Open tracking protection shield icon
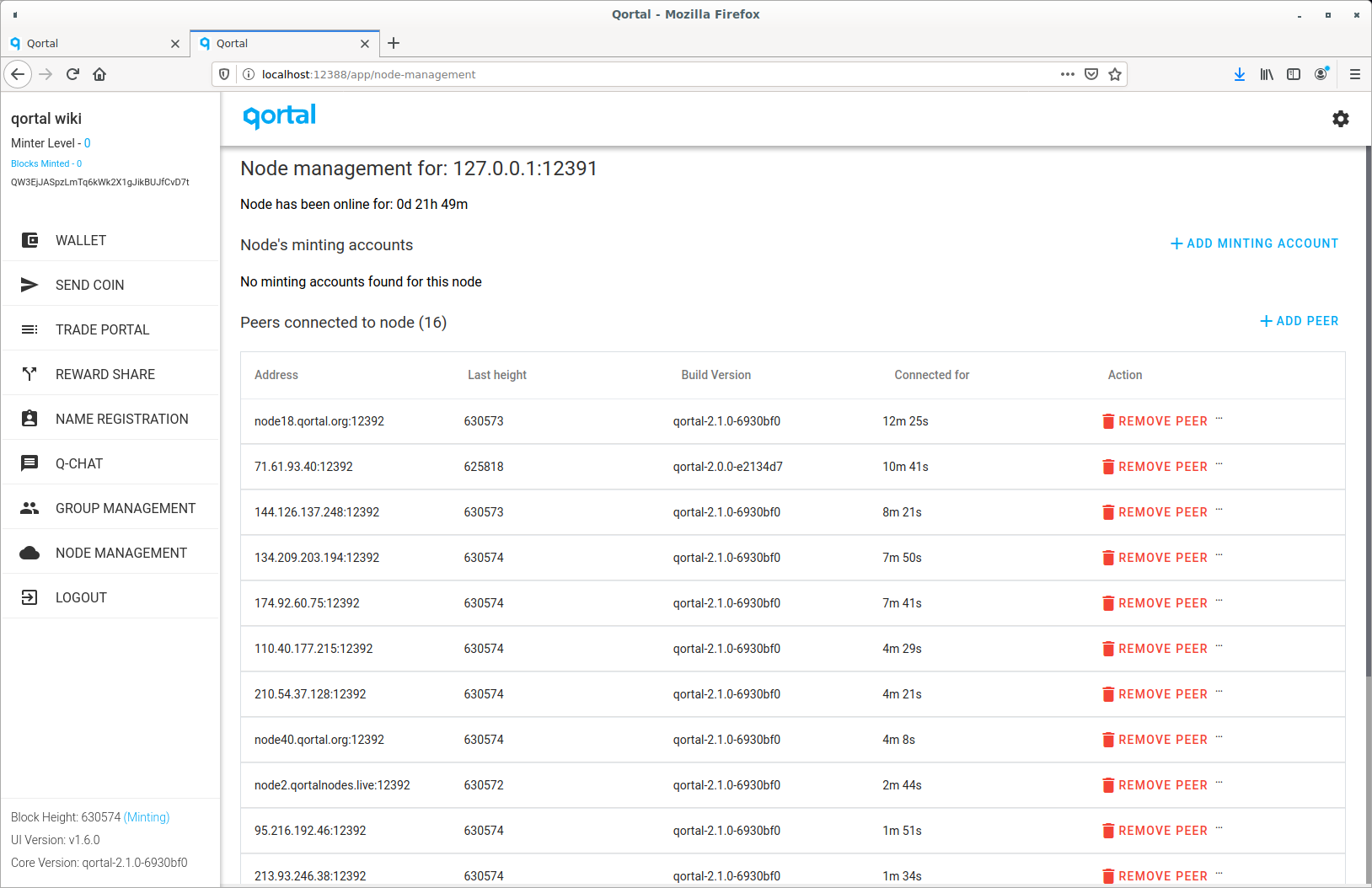This screenshot has height=888, width=1372. [x=224, y=74]
